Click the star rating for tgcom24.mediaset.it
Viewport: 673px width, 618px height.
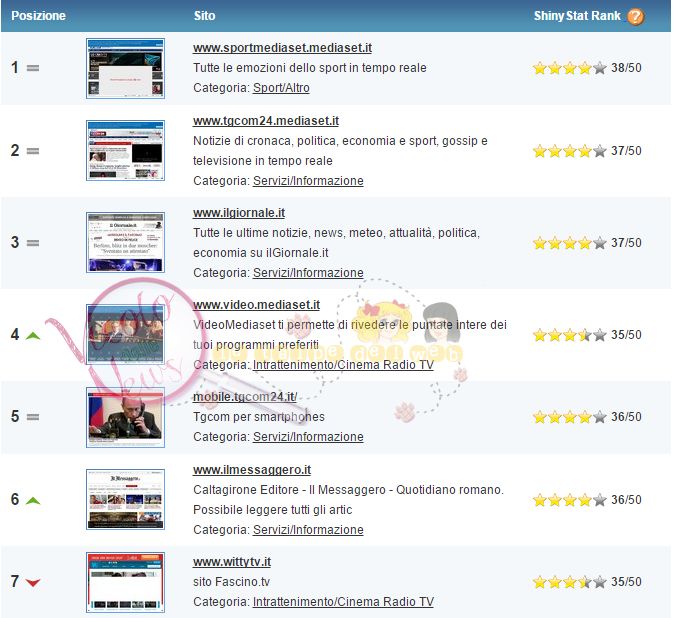pyautogui.click(x=570, y=151)
